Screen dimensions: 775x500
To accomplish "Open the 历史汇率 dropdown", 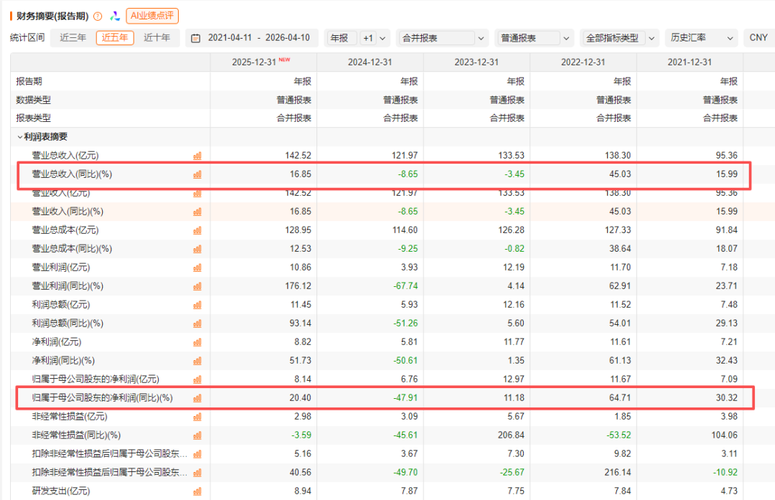I will [701, 38].
